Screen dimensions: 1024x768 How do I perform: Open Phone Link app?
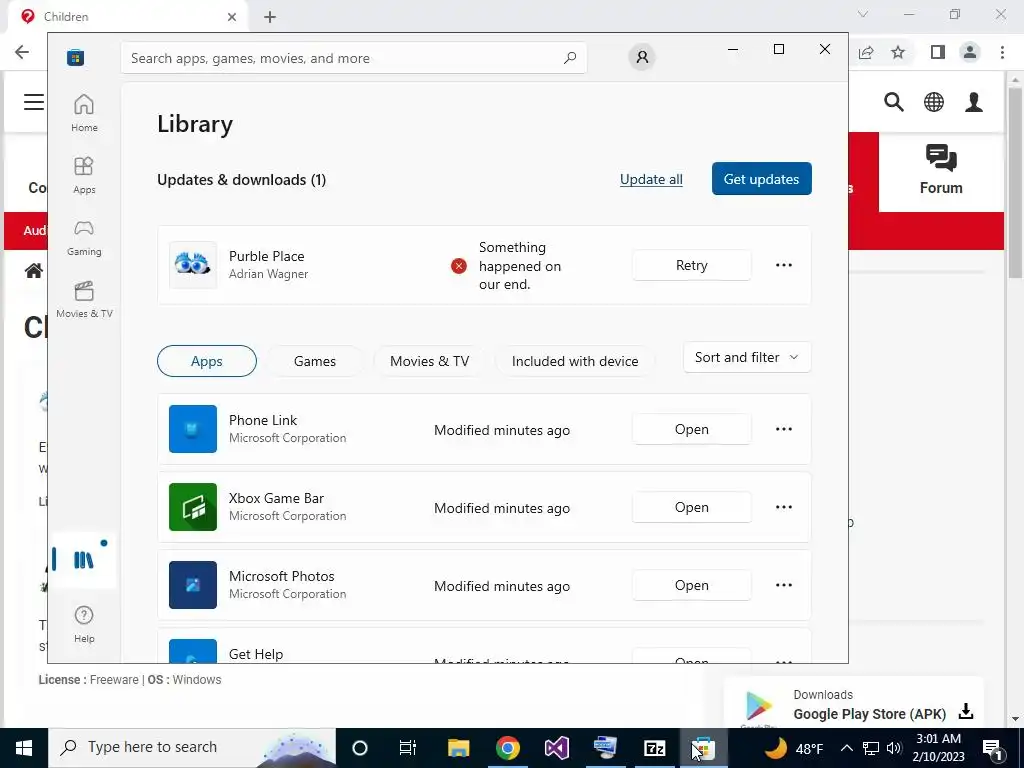692,429
